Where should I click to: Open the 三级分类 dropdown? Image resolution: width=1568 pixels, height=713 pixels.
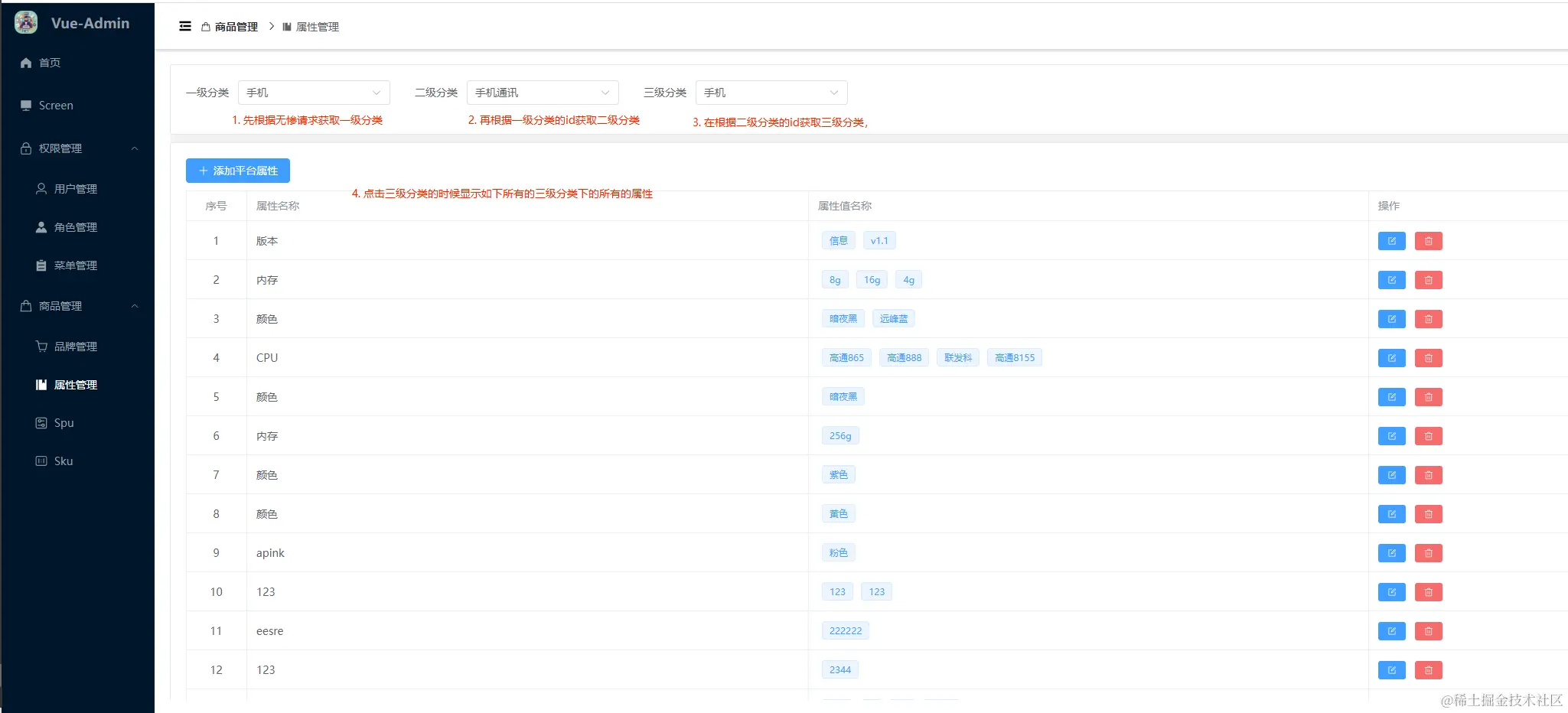click(x=771, y=93)
